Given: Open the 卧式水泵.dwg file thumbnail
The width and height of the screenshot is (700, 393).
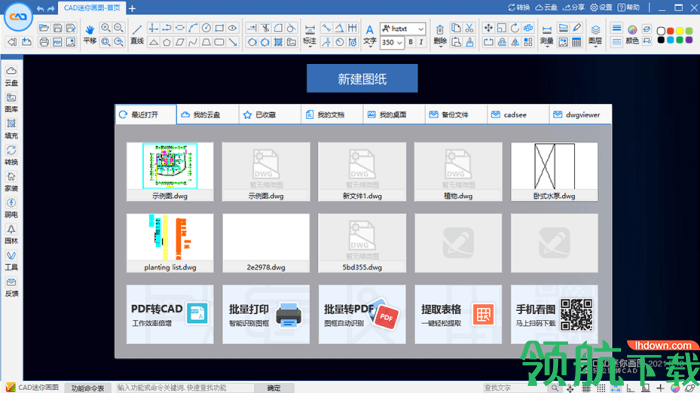Looking at the screenshot, I should pos(554,171).
